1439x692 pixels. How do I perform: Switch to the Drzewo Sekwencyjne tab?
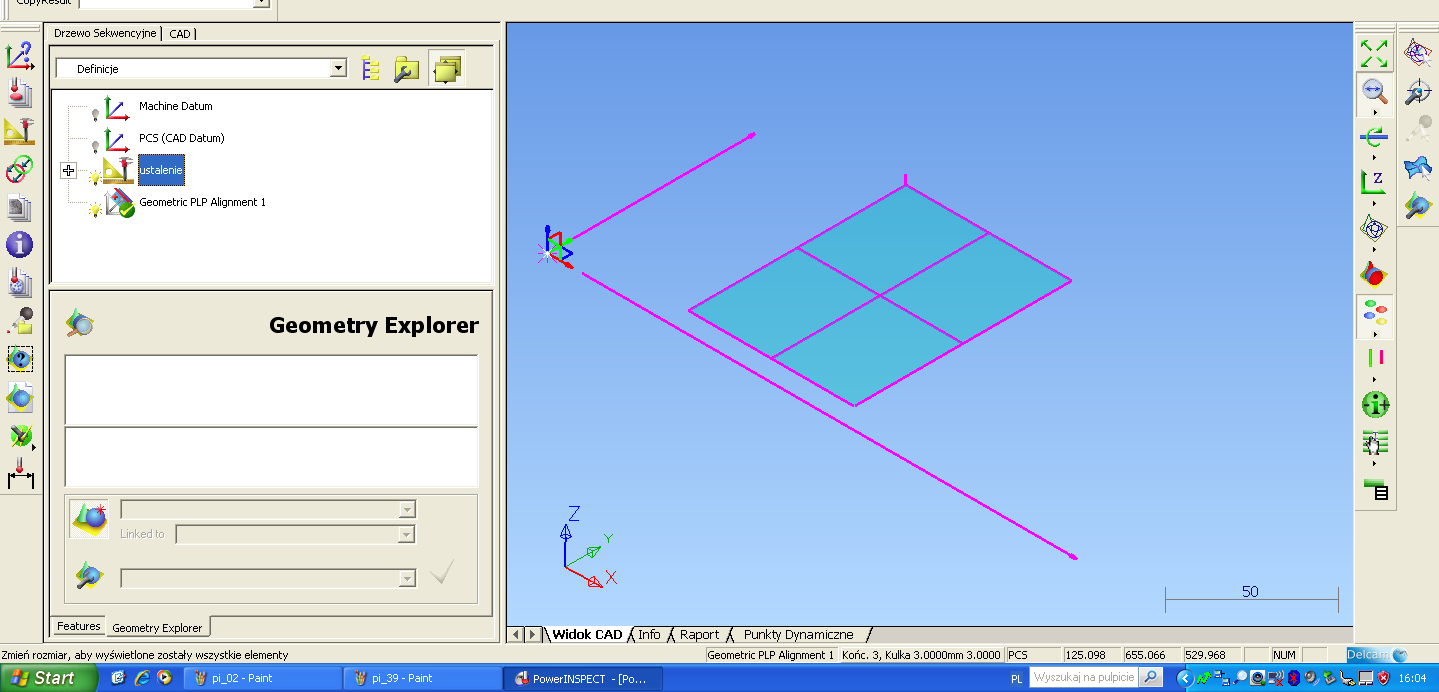pos(105,33)
